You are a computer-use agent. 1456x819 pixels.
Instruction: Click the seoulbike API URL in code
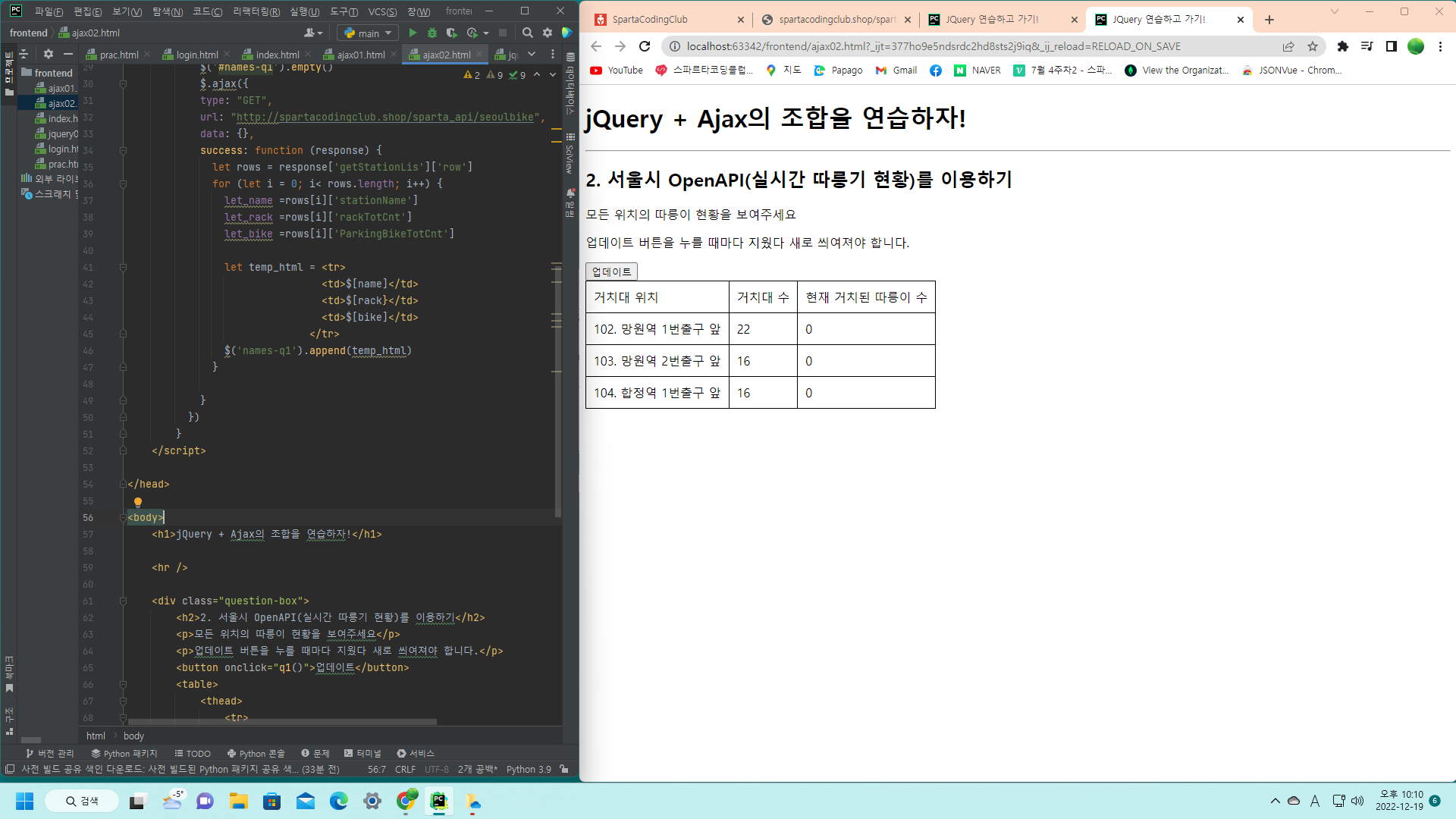pos(385,117)
